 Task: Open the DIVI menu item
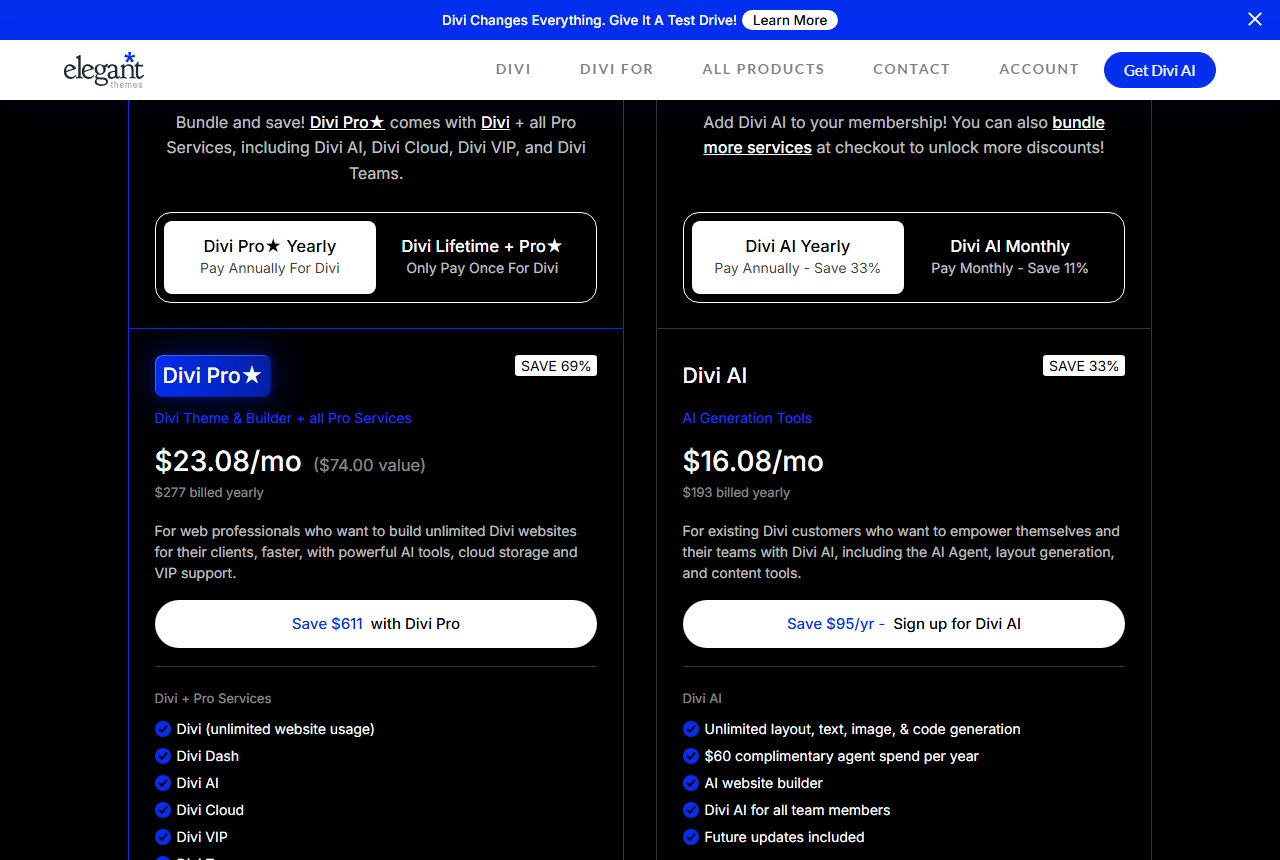point(513,69)
